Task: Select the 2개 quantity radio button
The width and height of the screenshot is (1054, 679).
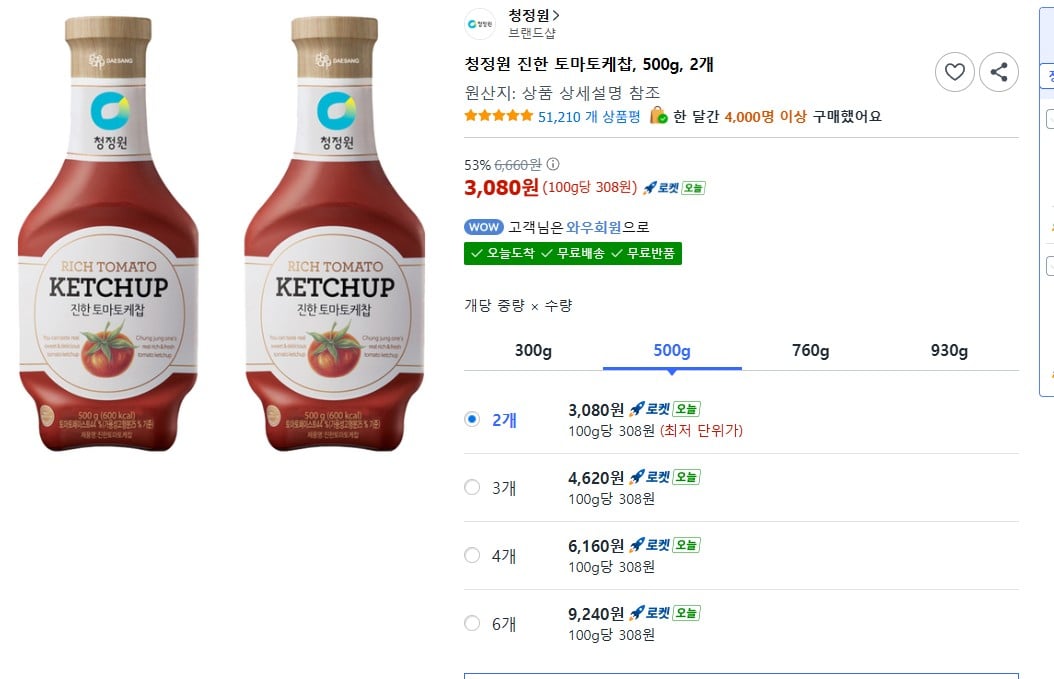Action: pos(471,419)
